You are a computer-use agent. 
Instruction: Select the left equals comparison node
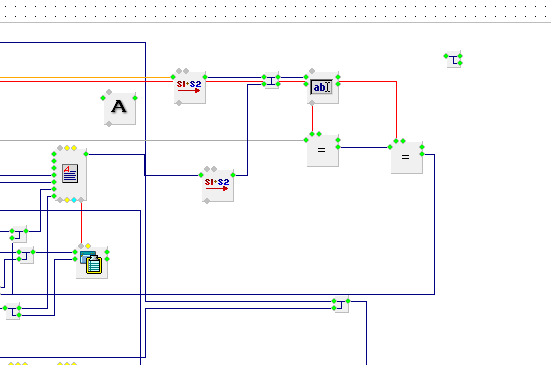pyautogui.click(x=323, y=150)
